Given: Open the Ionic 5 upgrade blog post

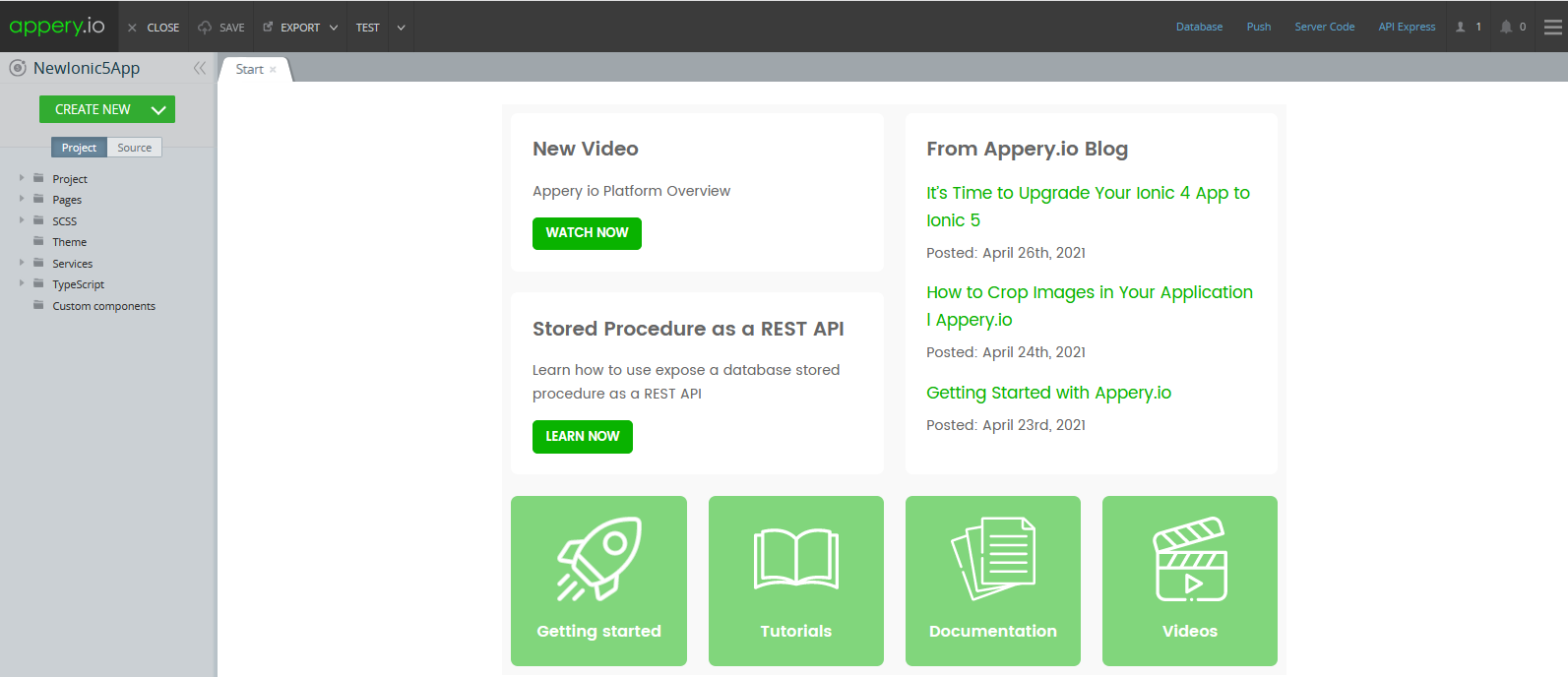Looking at the screenshot, I should 1088,207.
